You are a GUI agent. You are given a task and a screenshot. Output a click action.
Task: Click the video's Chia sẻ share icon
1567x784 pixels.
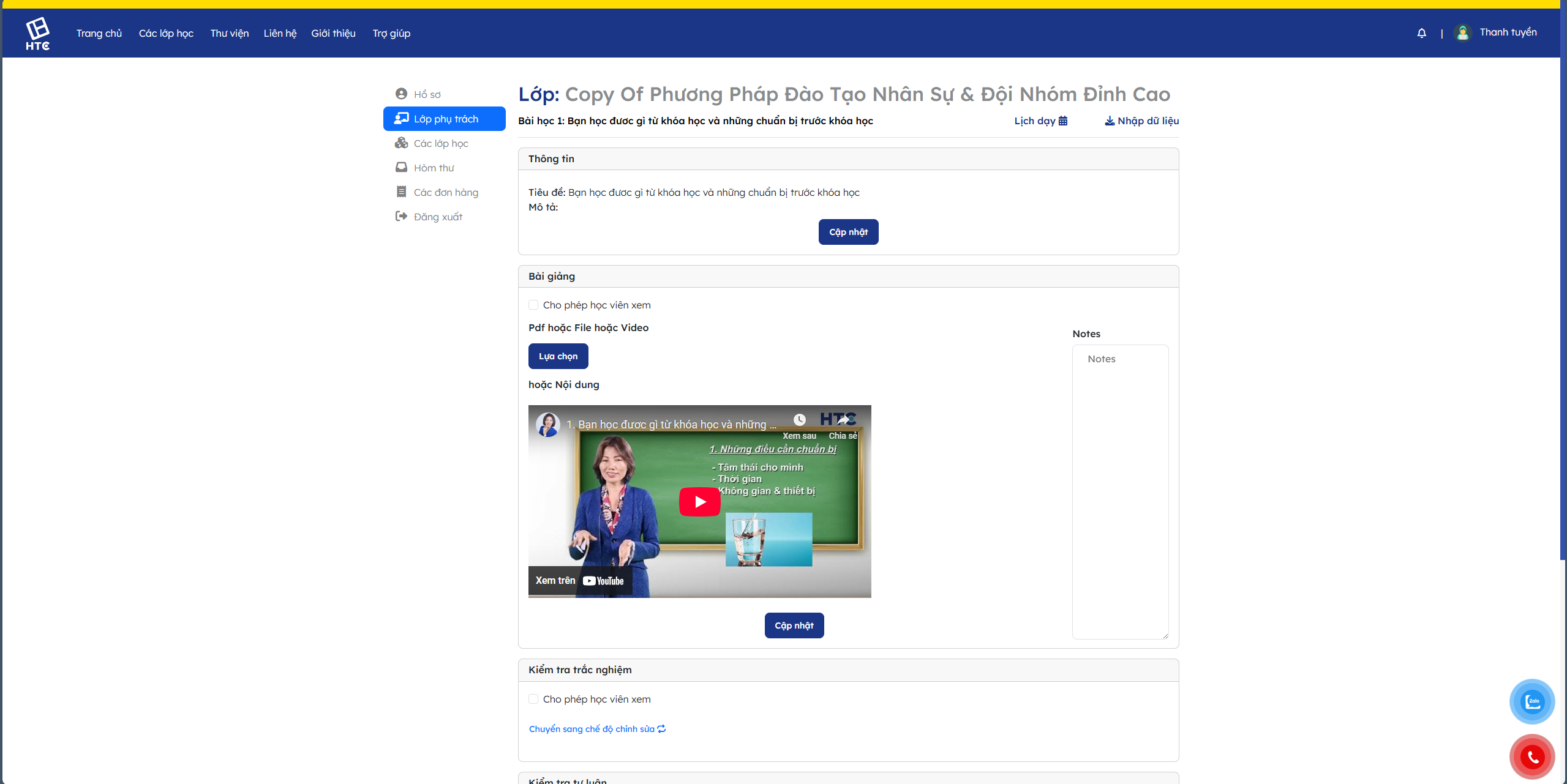click(x=844, y=419)
